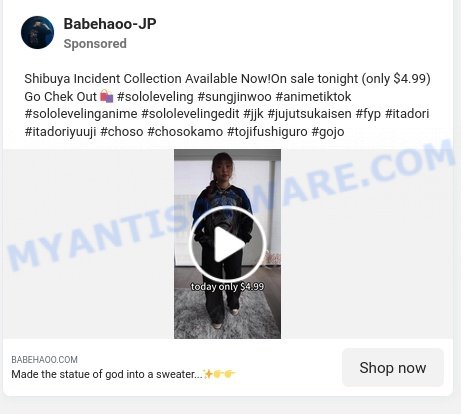Open the #animetiktok hashtag
This screenshot has width=461, height=414.
point(314,97)
